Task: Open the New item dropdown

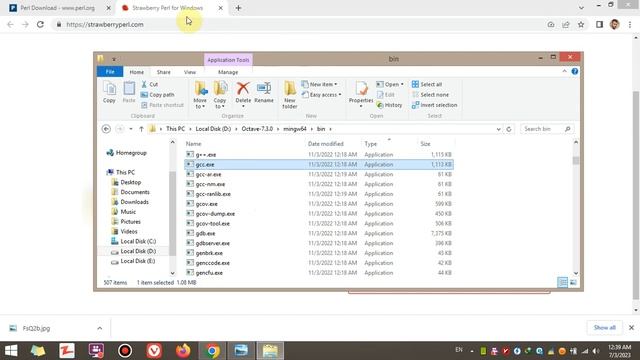Action: (x=320, y=84)
